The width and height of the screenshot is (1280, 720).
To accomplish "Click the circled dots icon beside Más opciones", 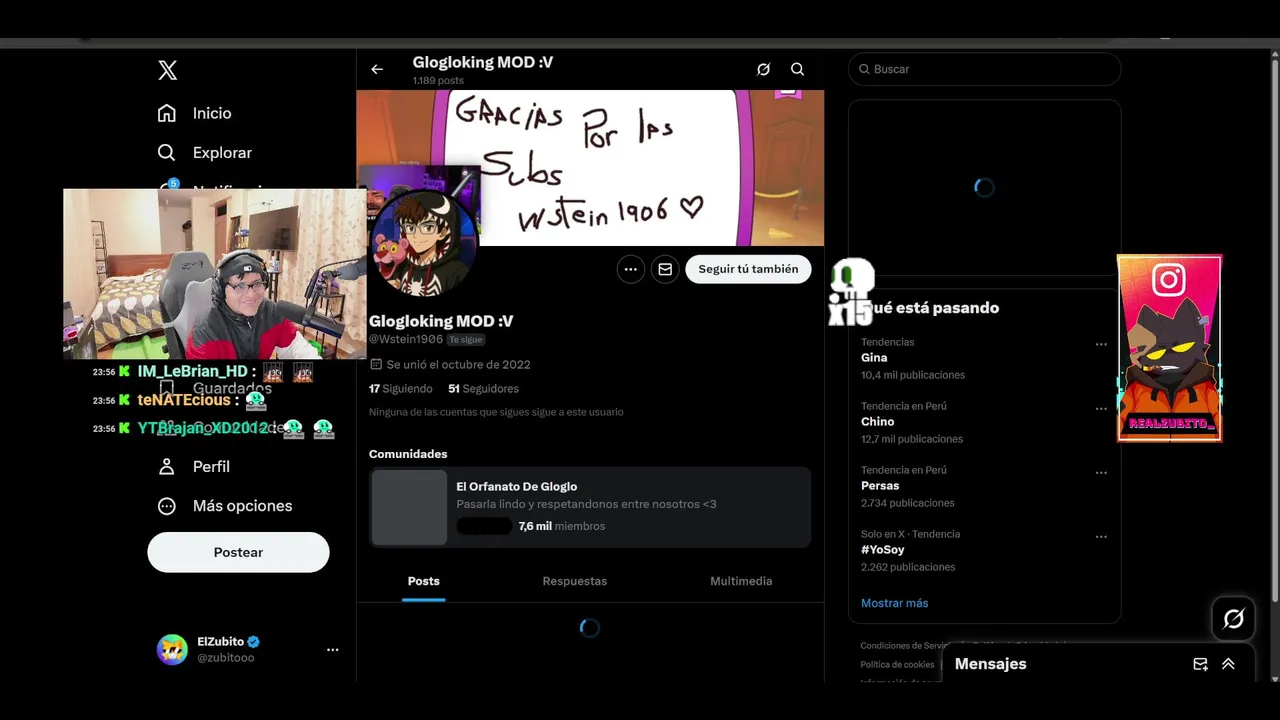I will [167, 506].
